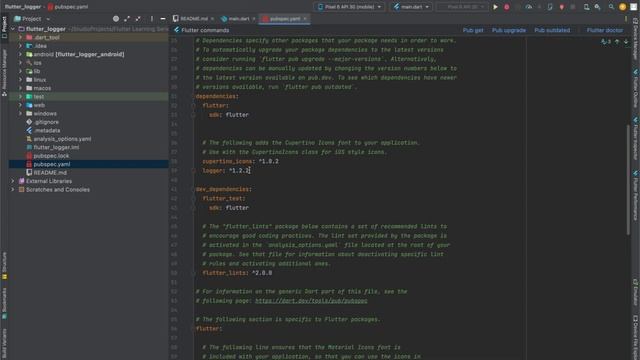Place cursor on the logger dependency line
The height and width of the screenshot is (360, 640).
(x=226, y=171)
